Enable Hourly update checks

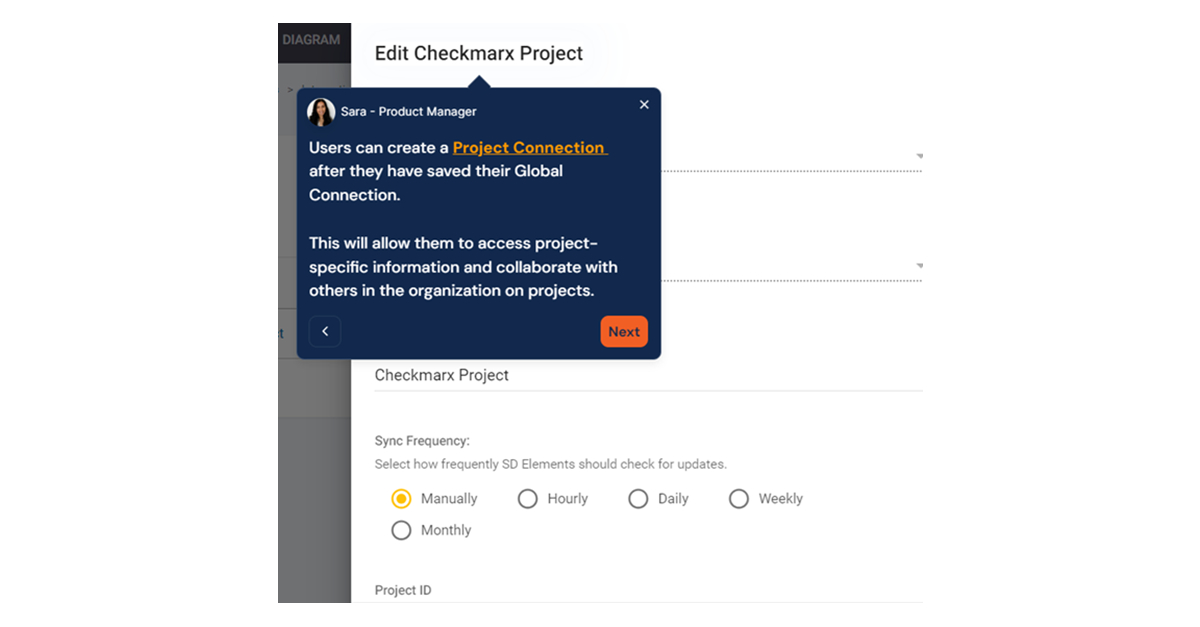coord(528,498)
